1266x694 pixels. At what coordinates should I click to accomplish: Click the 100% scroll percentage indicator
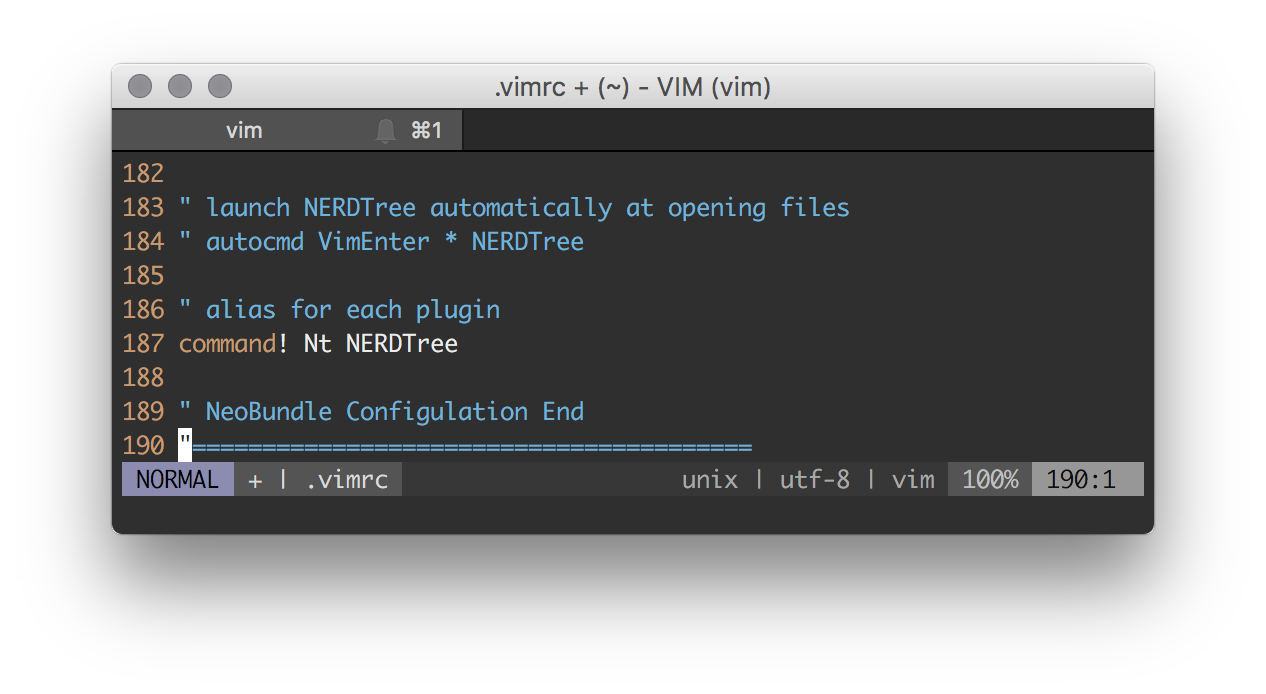click(x=989, y=480)
